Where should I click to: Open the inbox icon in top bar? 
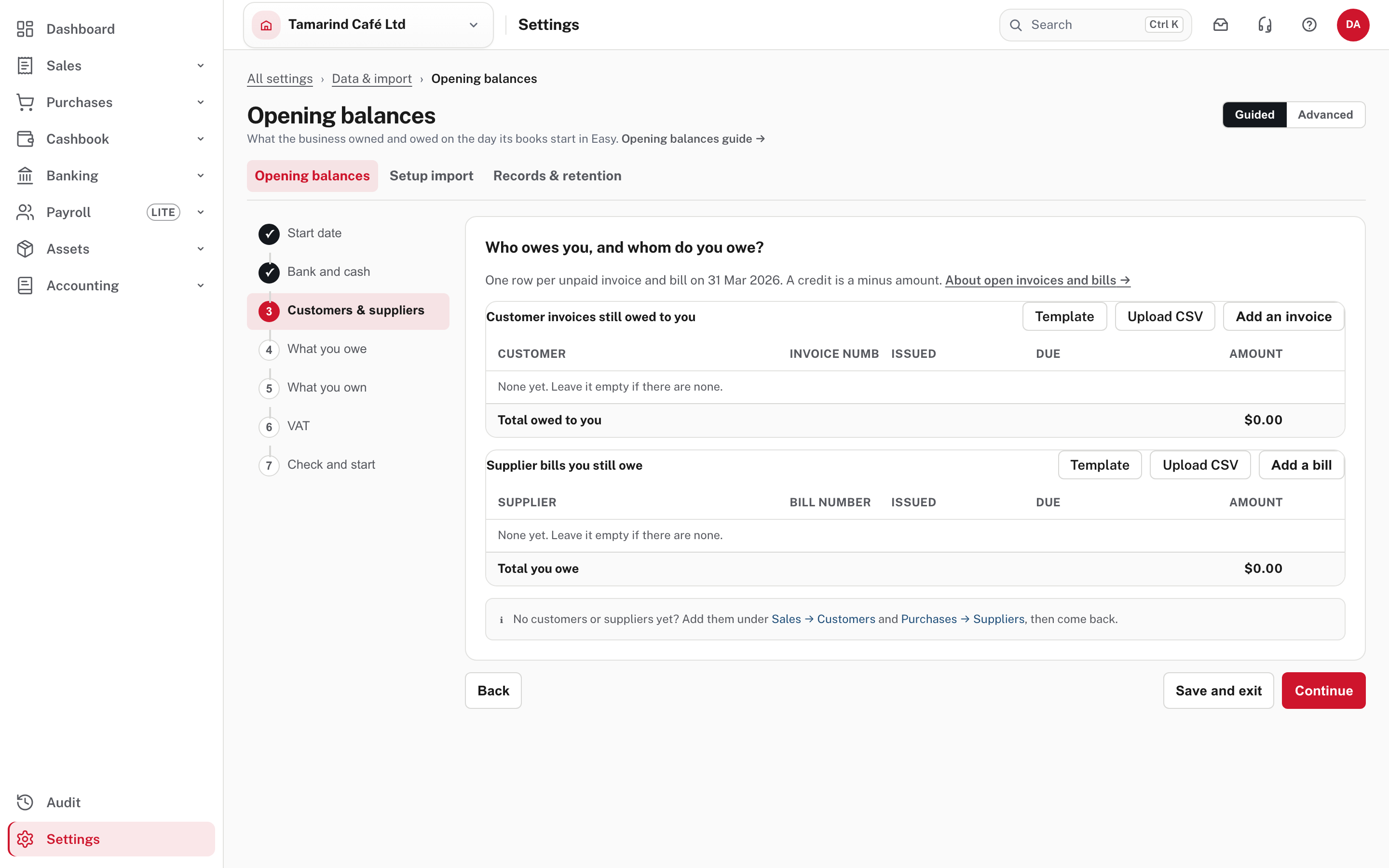tap(1220, 25)
